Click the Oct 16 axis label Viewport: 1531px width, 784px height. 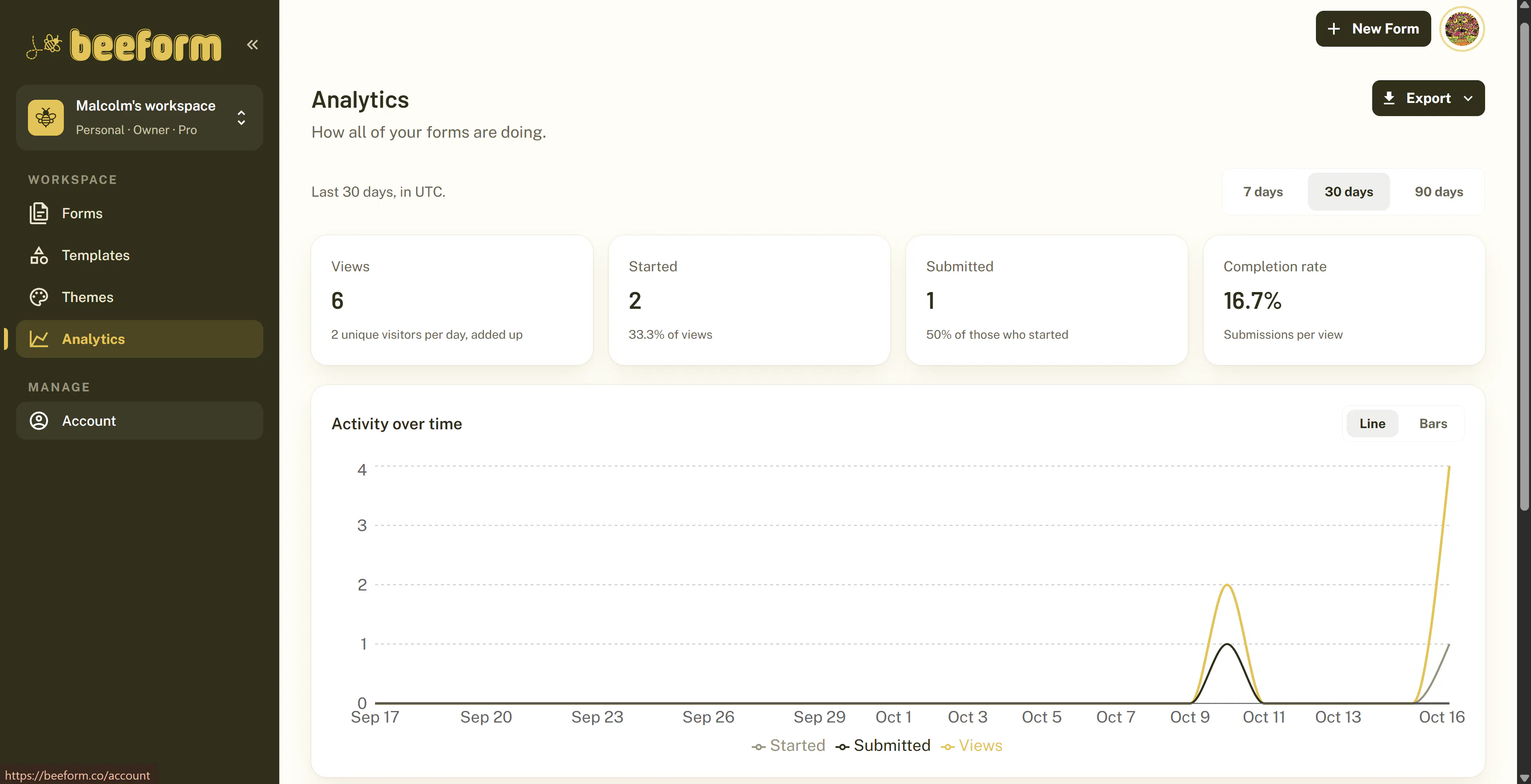1441,717
